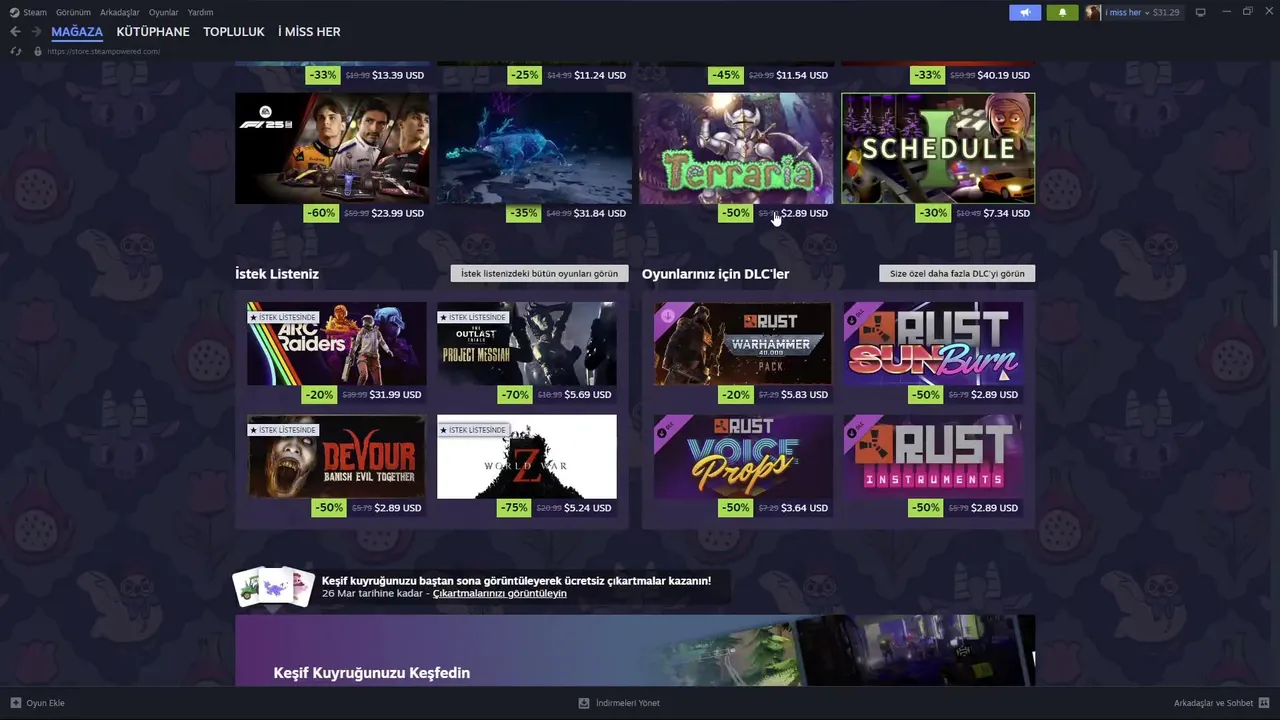Switch to the MAĞAZA tab
1280x720 pixels.
(77, 32)
